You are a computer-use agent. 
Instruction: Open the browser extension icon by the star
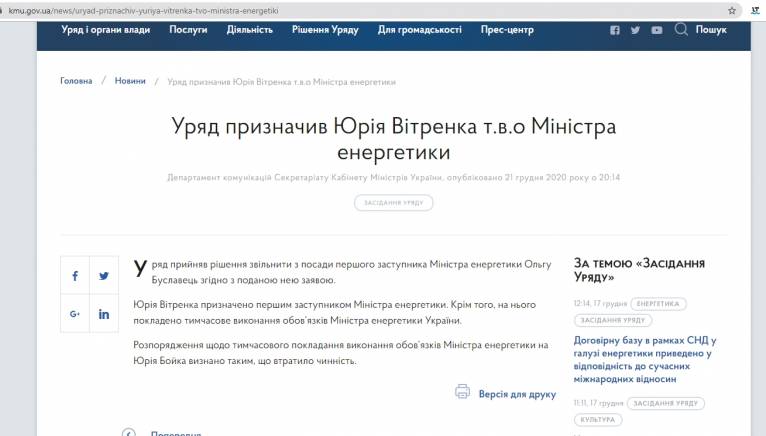755,10
